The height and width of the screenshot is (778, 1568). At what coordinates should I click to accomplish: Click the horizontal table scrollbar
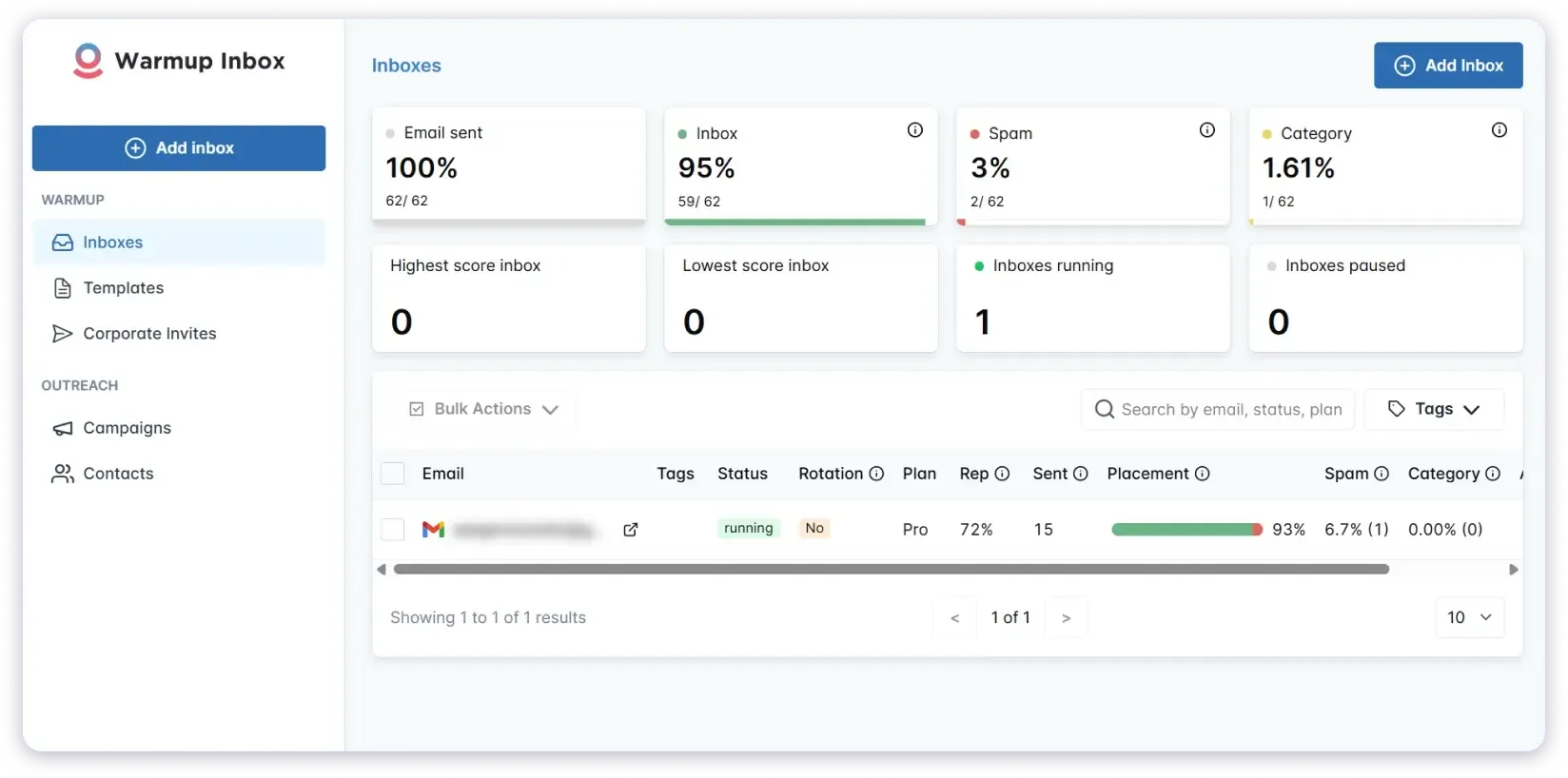[x=892, y=570]
